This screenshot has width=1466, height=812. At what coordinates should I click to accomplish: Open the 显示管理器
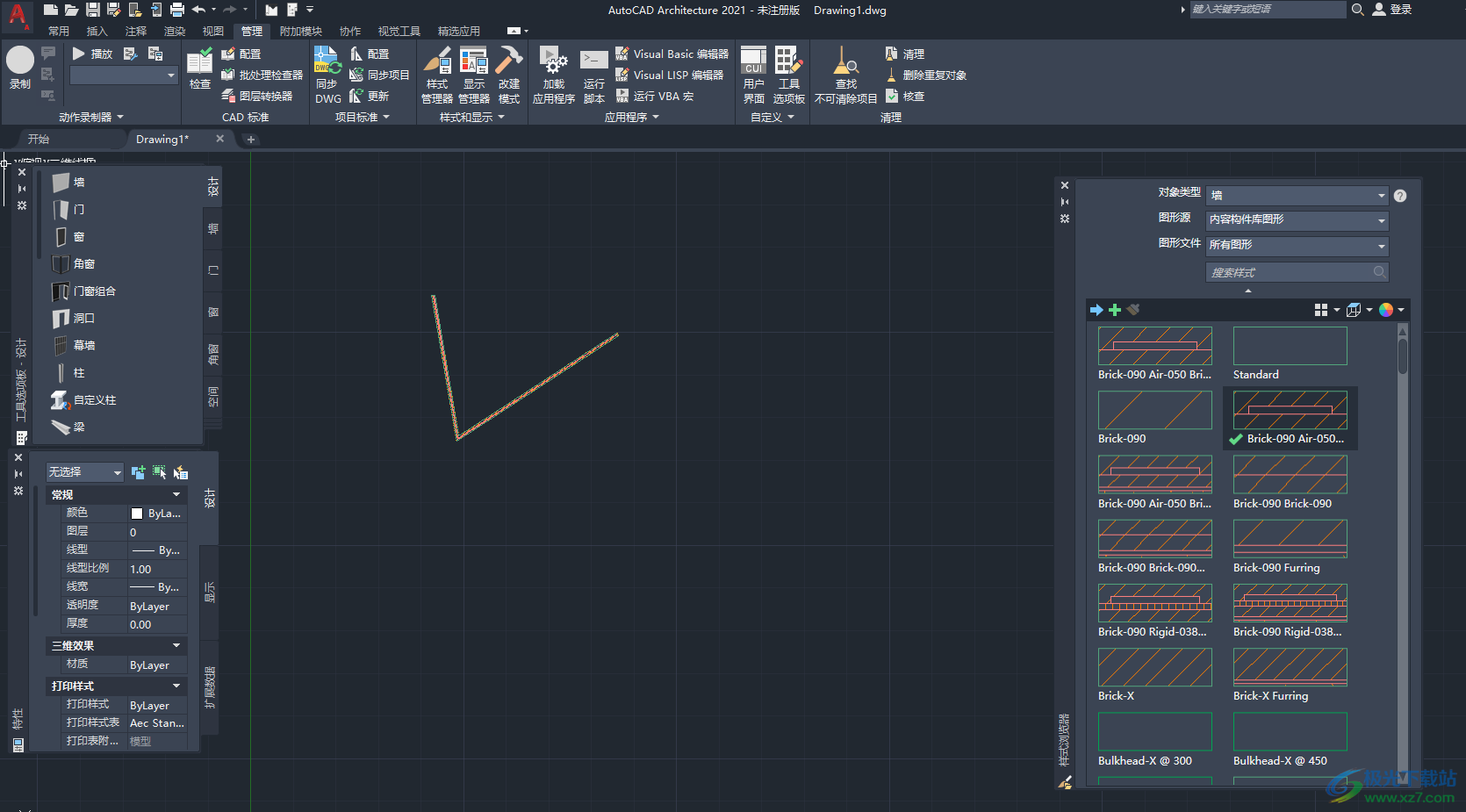point(474,75)
